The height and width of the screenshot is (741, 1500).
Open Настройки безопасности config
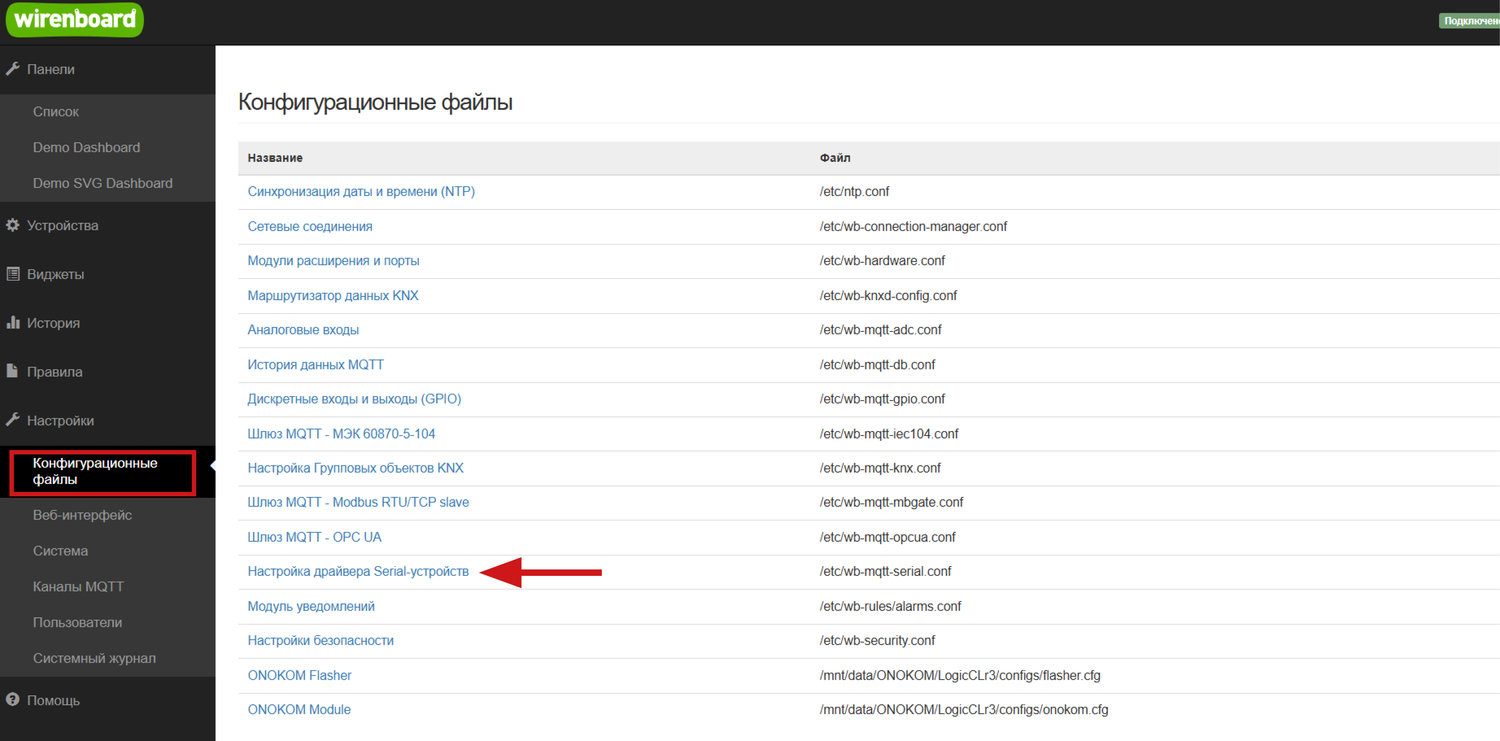click(321, 640)
